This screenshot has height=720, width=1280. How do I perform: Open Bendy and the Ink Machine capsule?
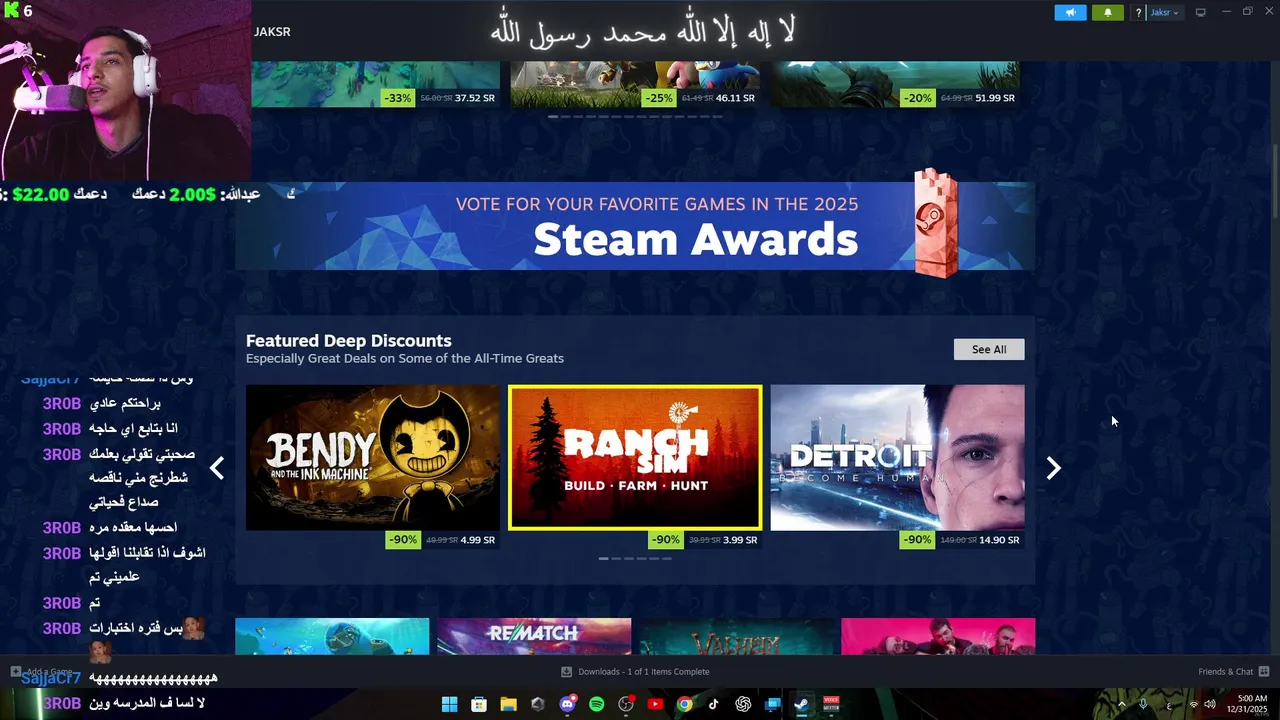point(372,457)
